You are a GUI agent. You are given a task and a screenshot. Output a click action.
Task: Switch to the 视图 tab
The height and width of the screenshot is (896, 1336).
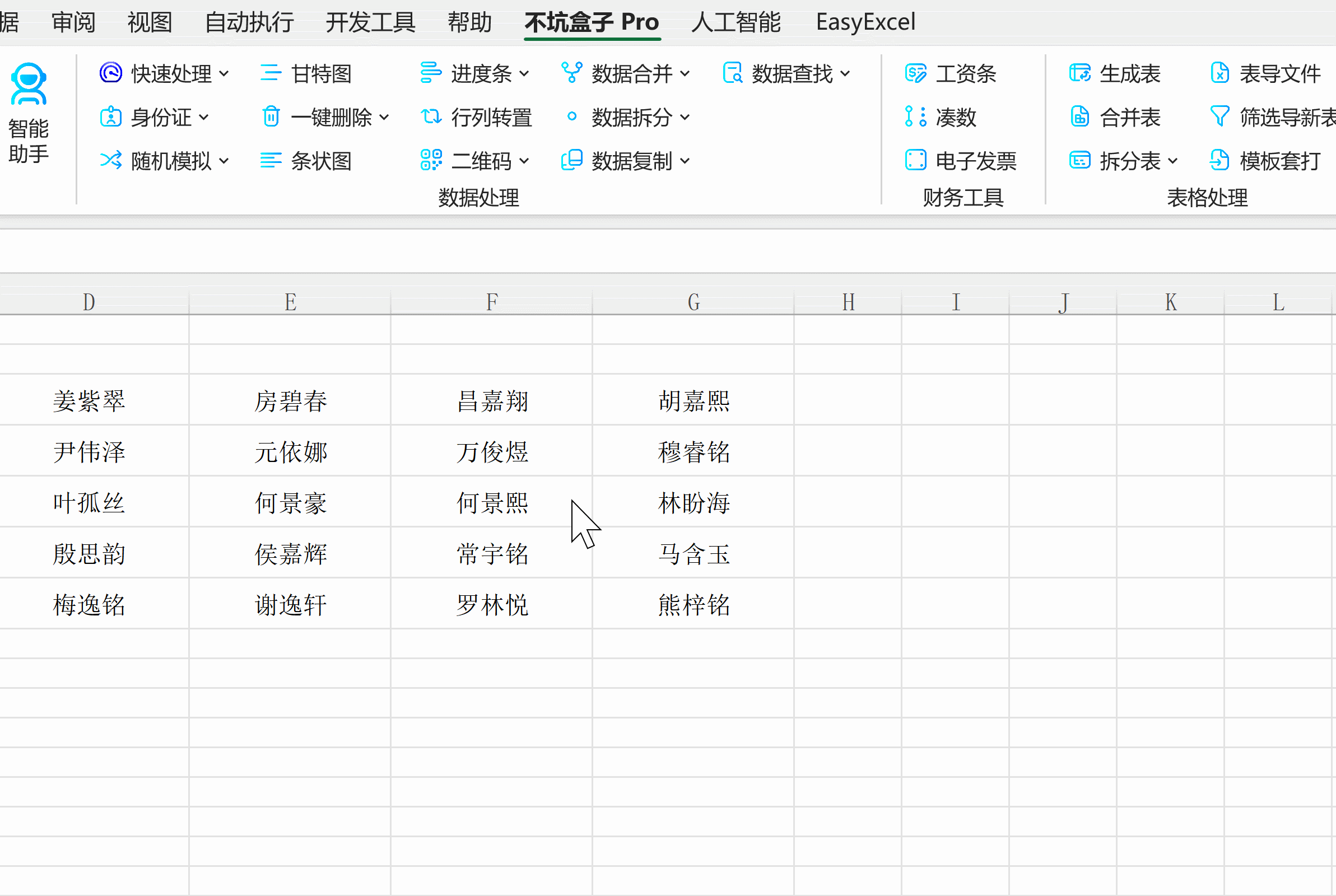coord(150,22)
